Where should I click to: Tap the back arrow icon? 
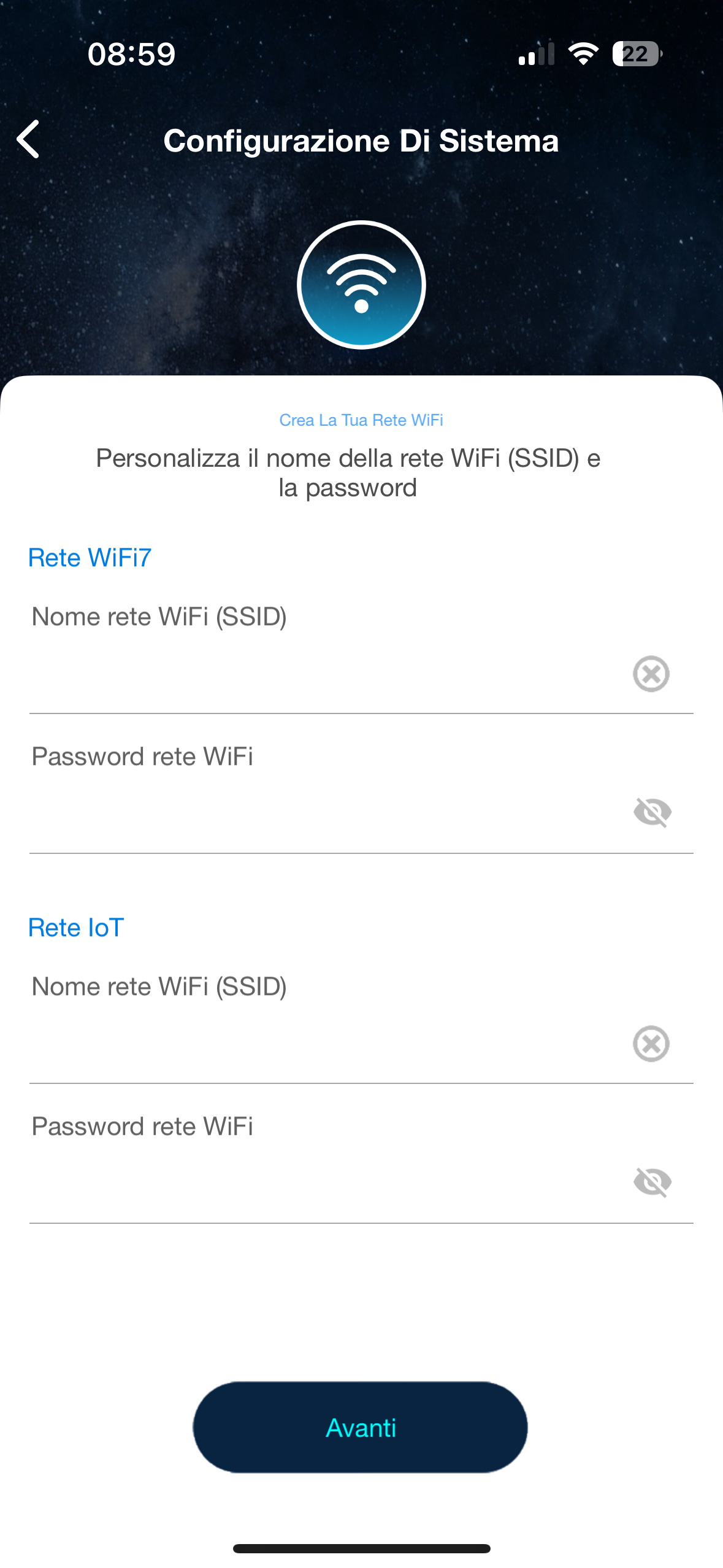(28, 139)
